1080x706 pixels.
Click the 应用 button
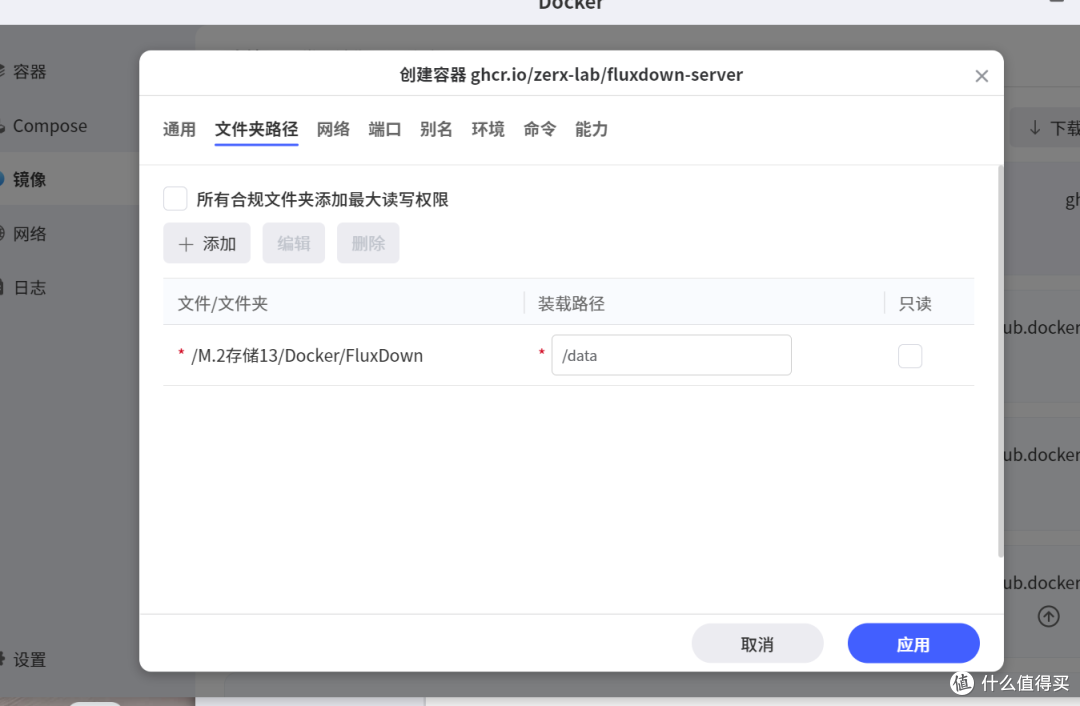pyautogui.click(x=913, y=644)
